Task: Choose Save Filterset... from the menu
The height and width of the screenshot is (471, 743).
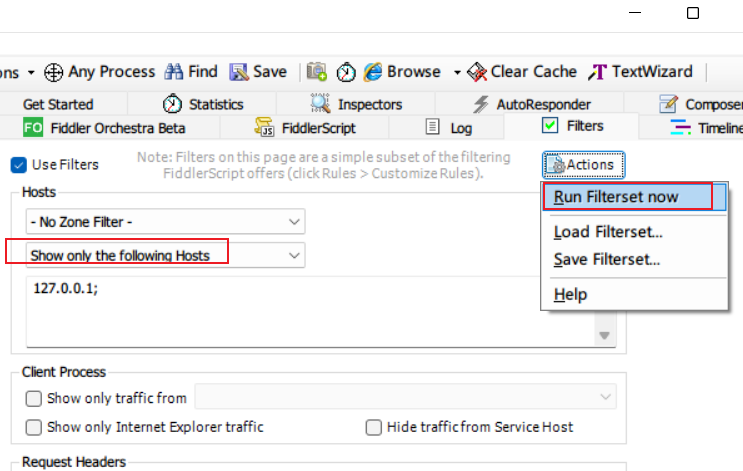Action: click(607, 260)
